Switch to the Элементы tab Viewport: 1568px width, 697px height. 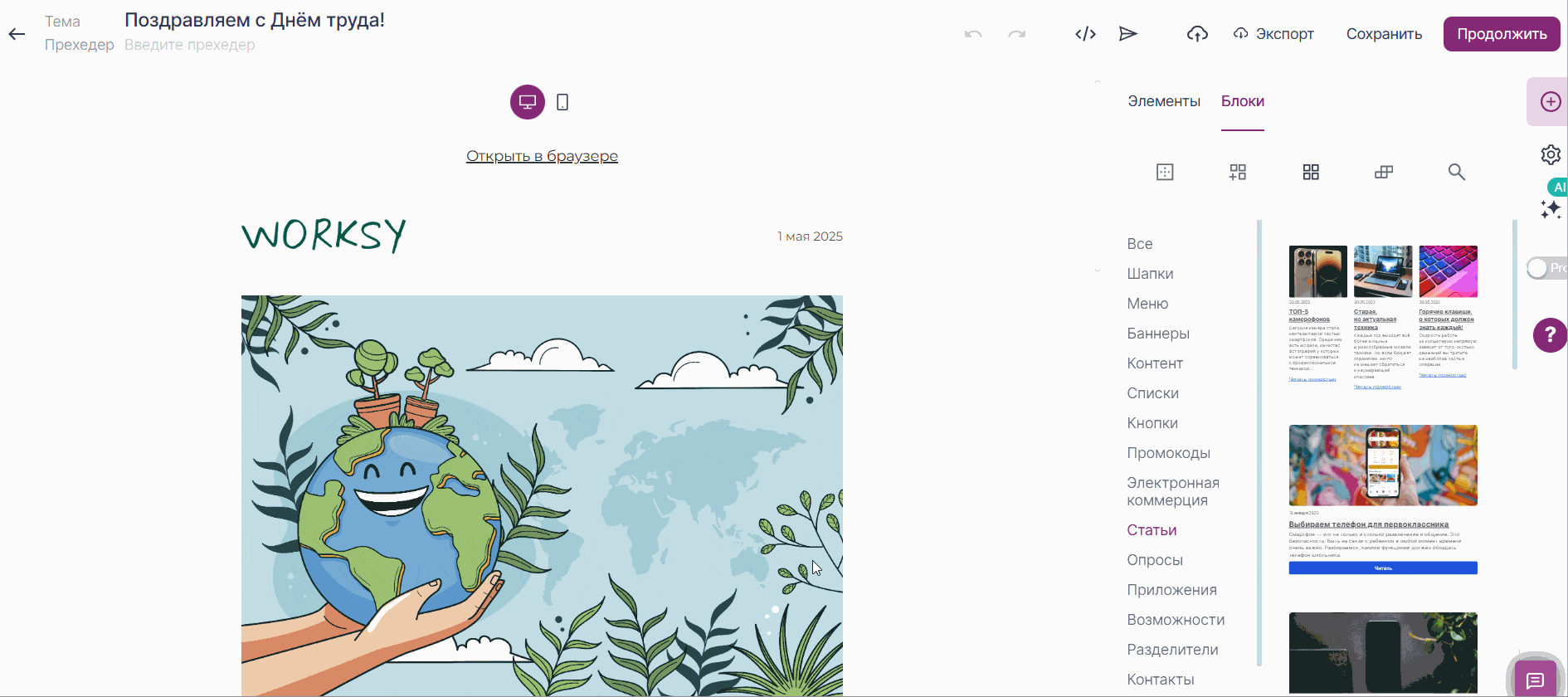click(1163, 101)
